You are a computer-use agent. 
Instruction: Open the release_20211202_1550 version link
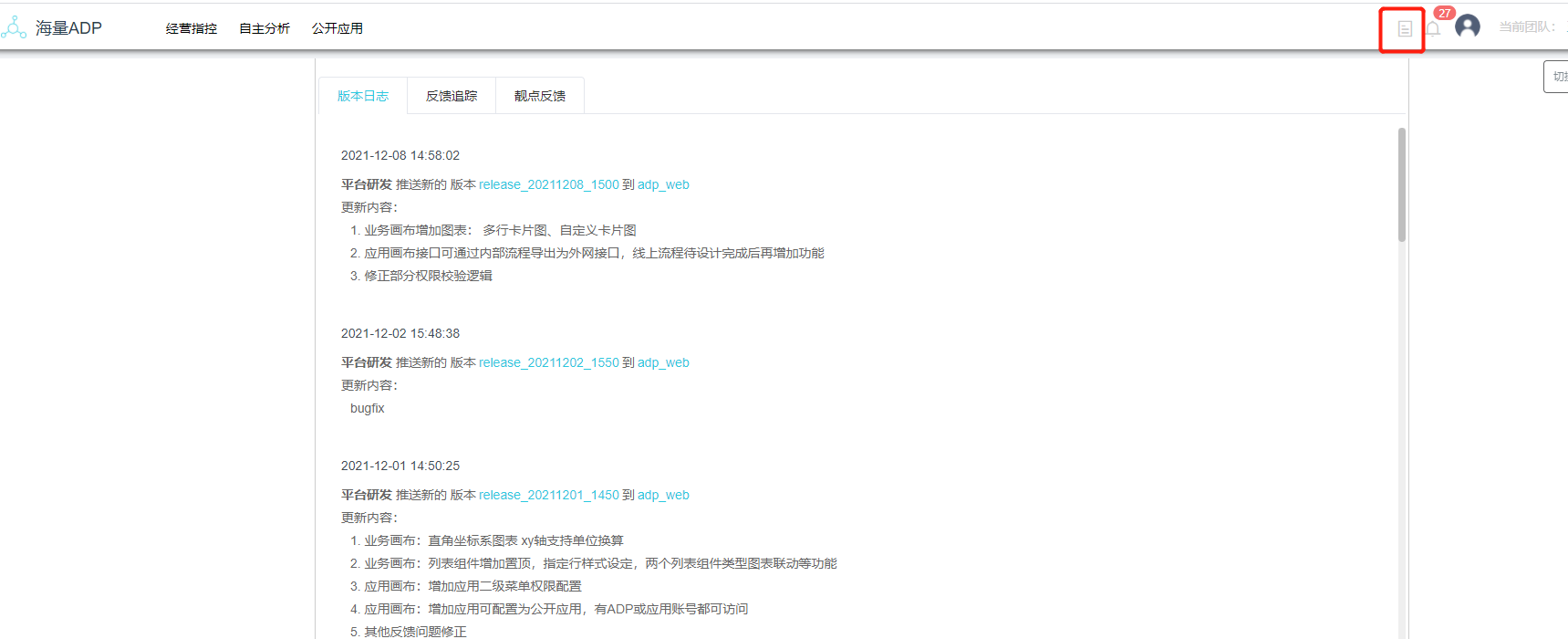click(549, 362)
